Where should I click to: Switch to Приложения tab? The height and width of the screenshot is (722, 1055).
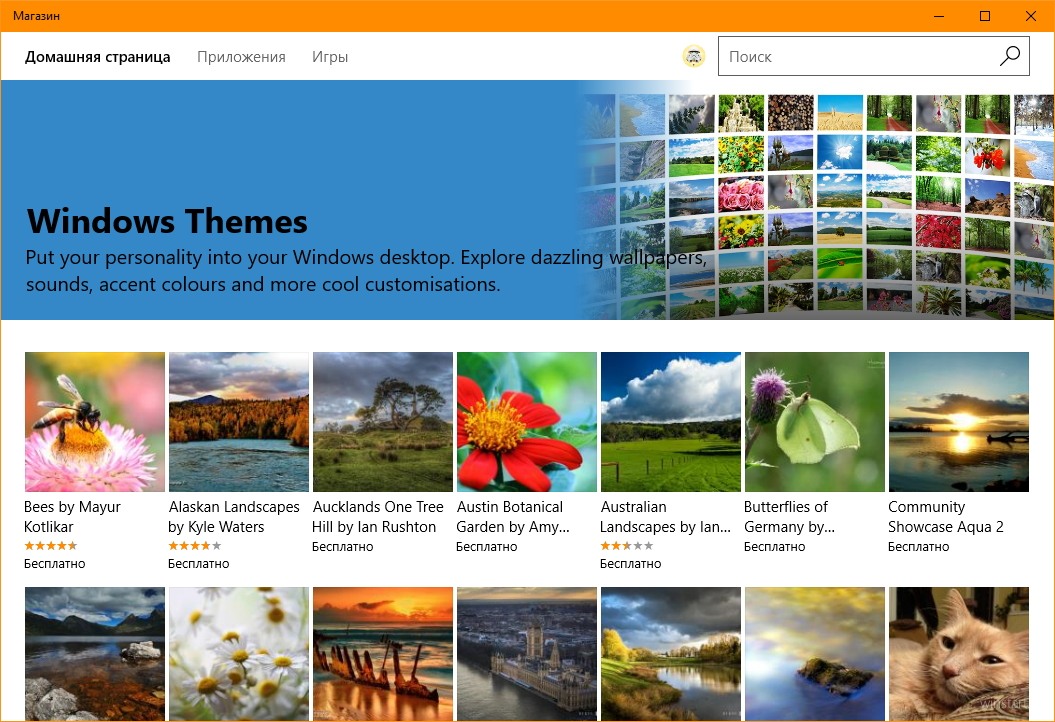pyautogui.click(x=241, y=57)
